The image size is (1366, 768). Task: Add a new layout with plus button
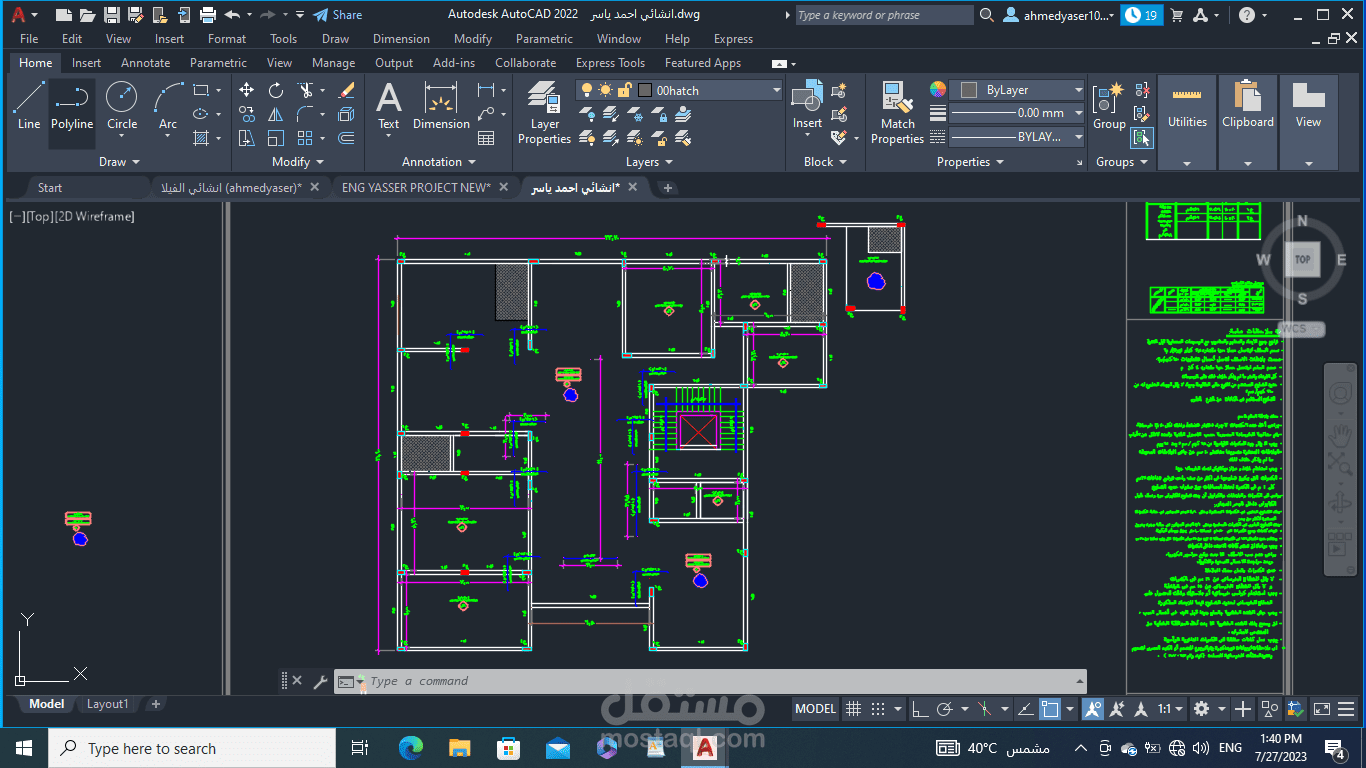(156, 704)
